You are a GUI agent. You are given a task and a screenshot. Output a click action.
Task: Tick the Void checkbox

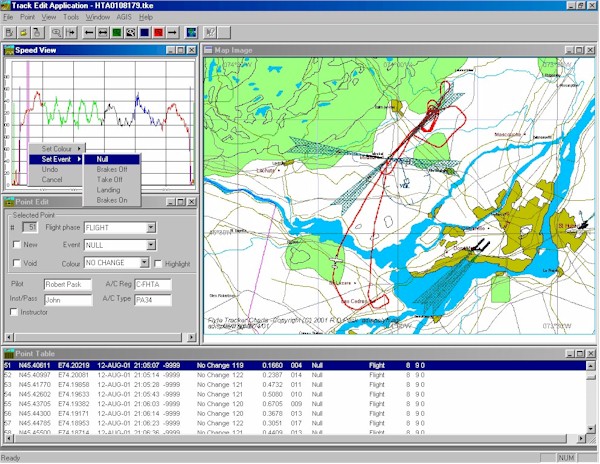point(16,263)
